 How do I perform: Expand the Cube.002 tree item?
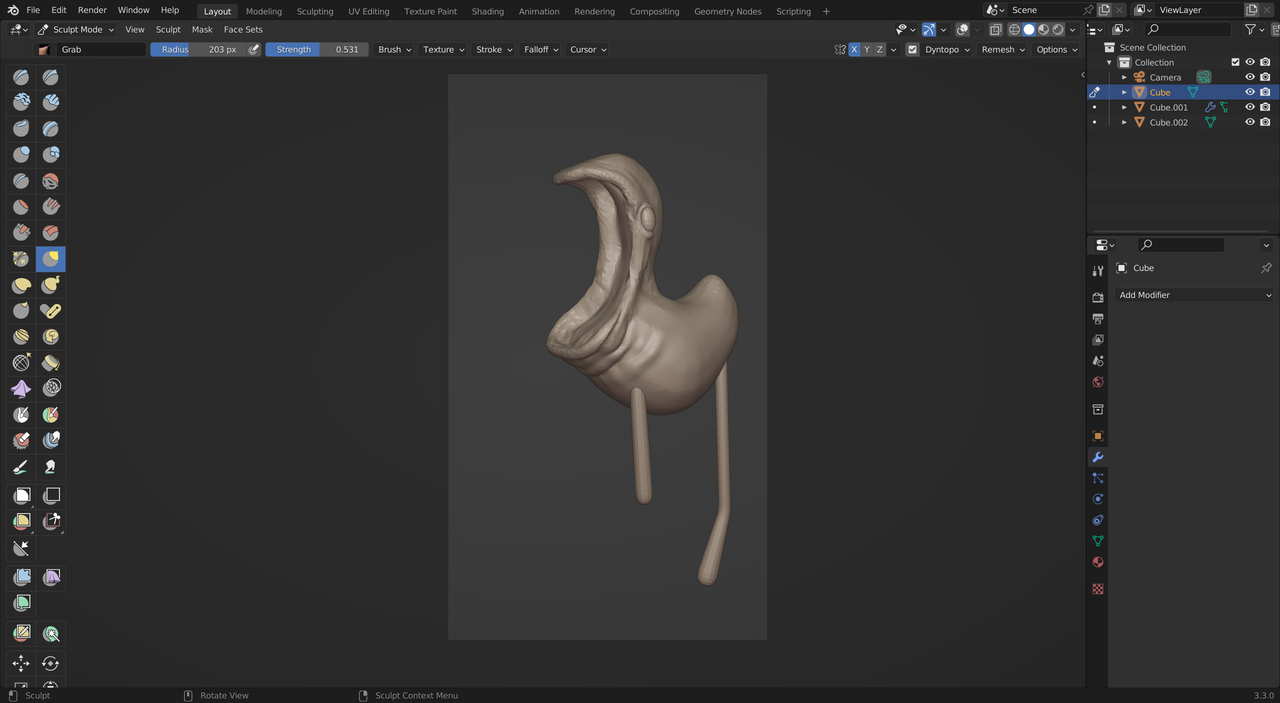[1124, 122]
